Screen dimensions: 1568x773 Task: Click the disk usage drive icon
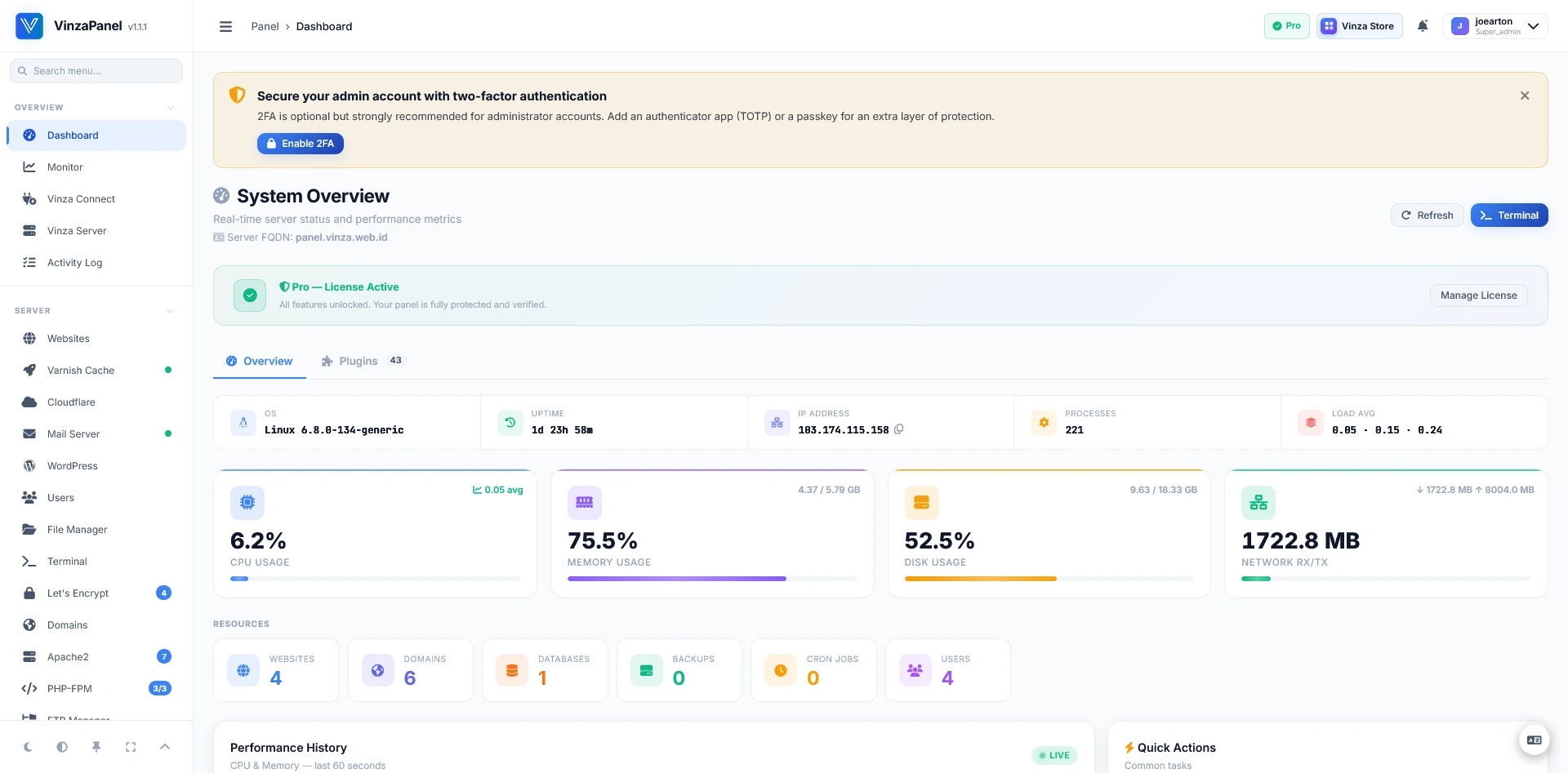[x=922, y=503]
